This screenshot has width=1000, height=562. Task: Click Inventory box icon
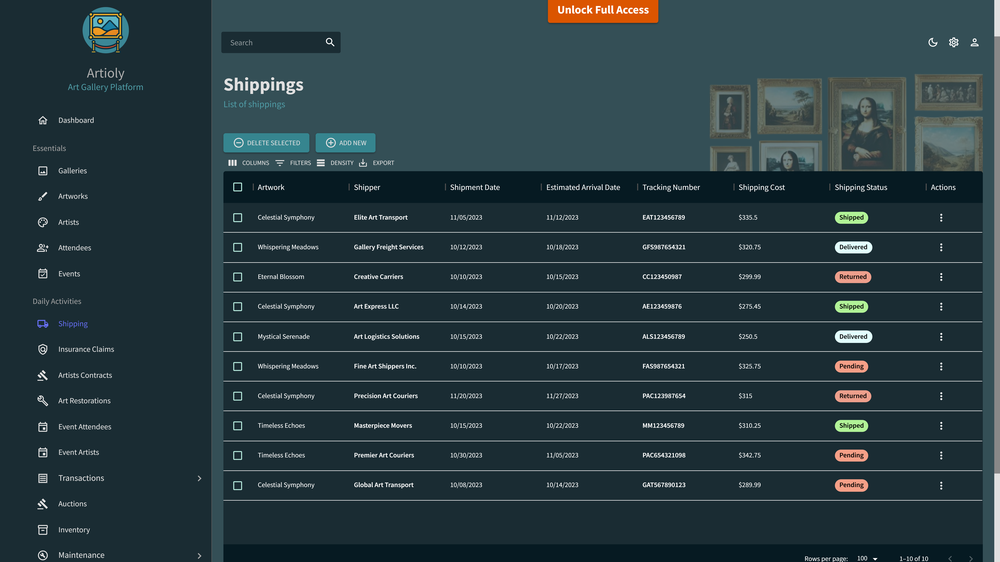coord(43,529)
